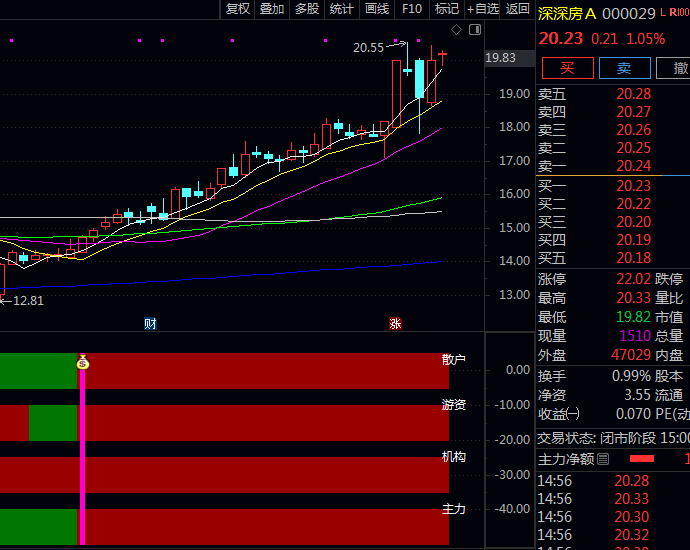This screenshot has height=550, width=690.
Task: Click the stock name 深深房A
Action: (x=567, y=14)
